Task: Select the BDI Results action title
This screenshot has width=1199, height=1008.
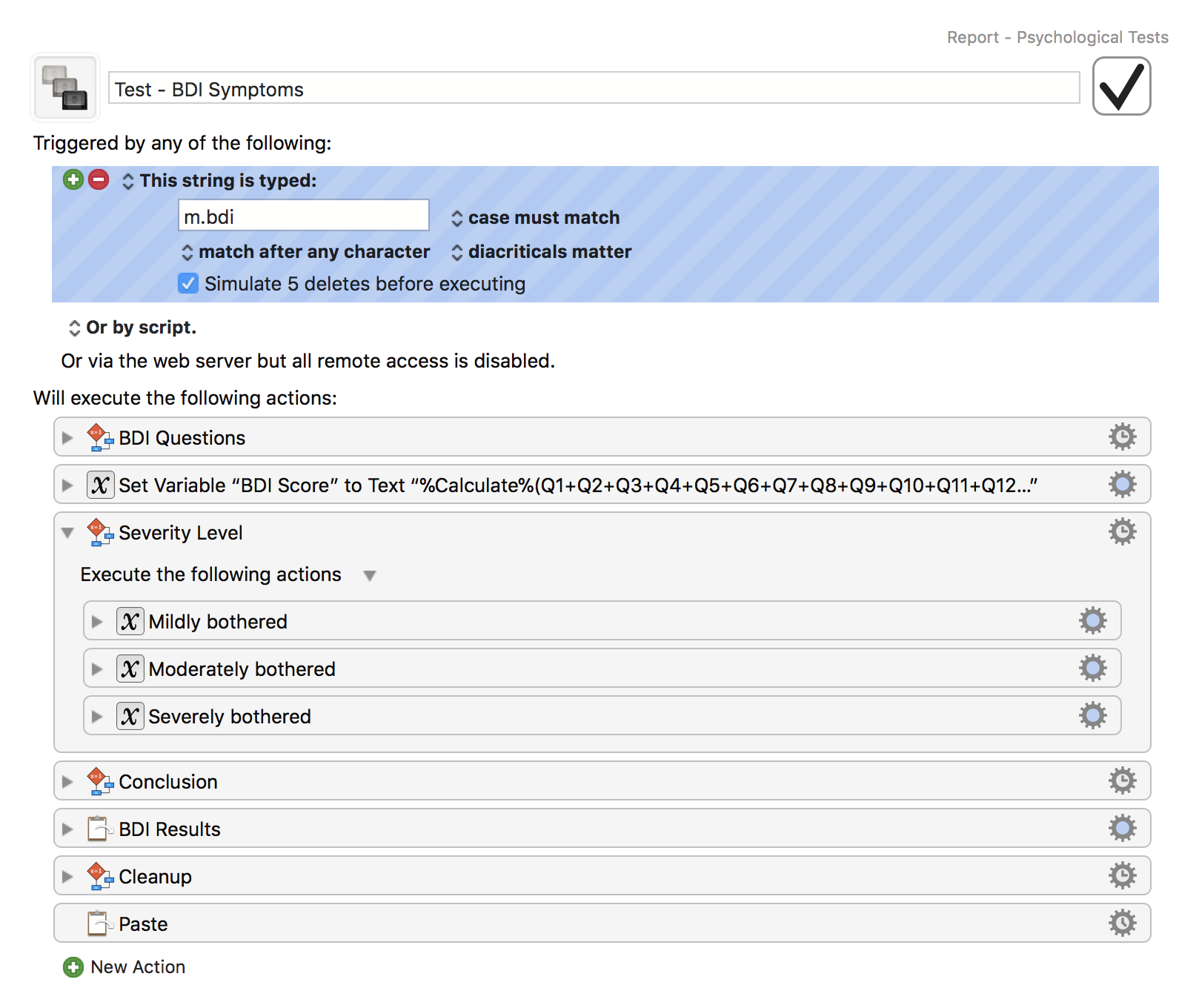Action: (170, 829)
